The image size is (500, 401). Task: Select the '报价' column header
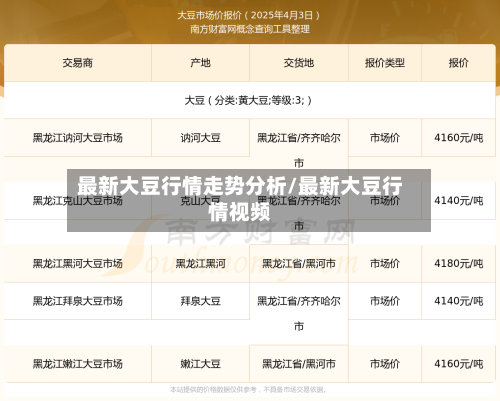[x=458, y=63]
